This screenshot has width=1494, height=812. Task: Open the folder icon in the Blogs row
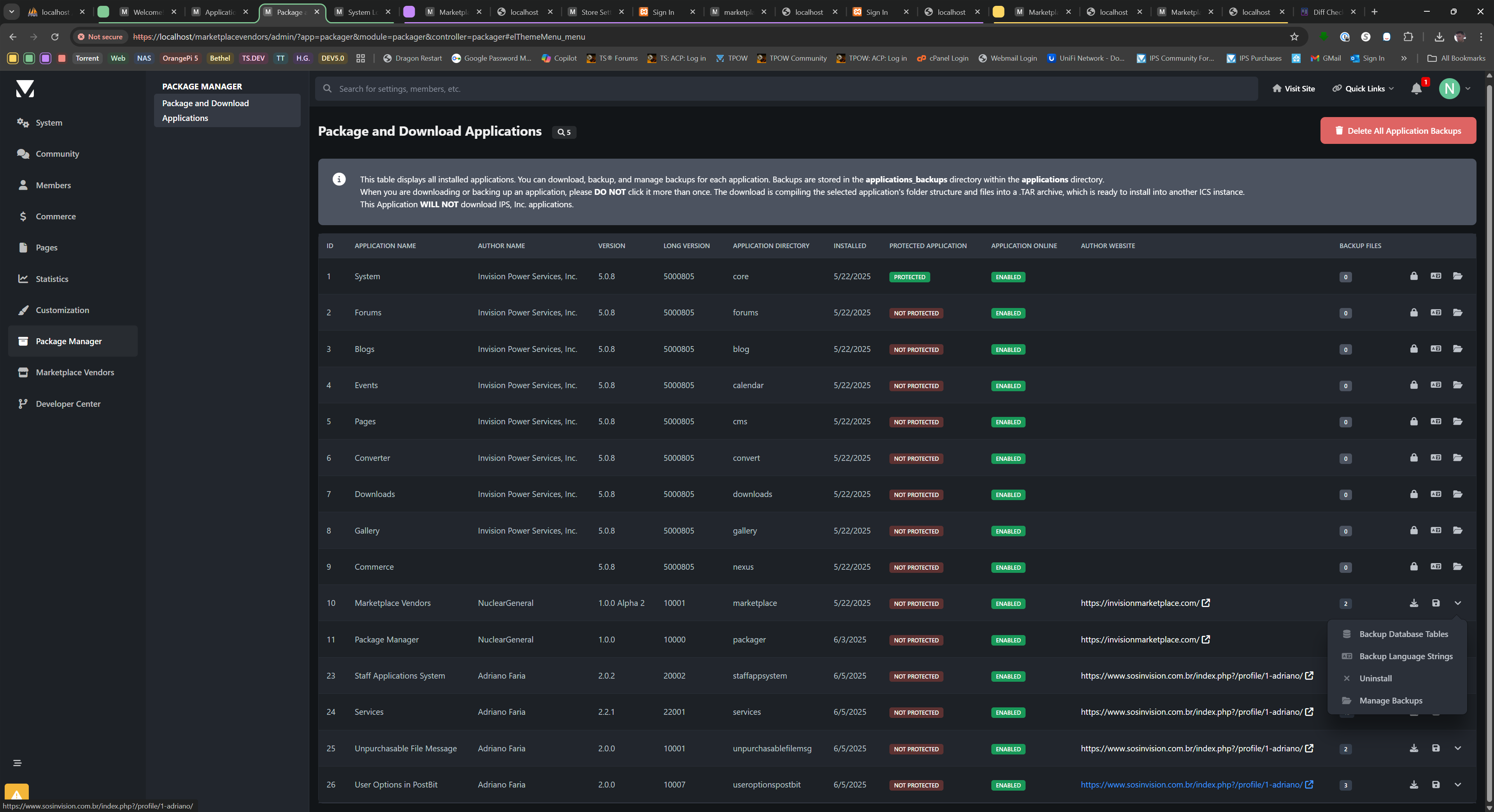click(x=1457, y=348)
